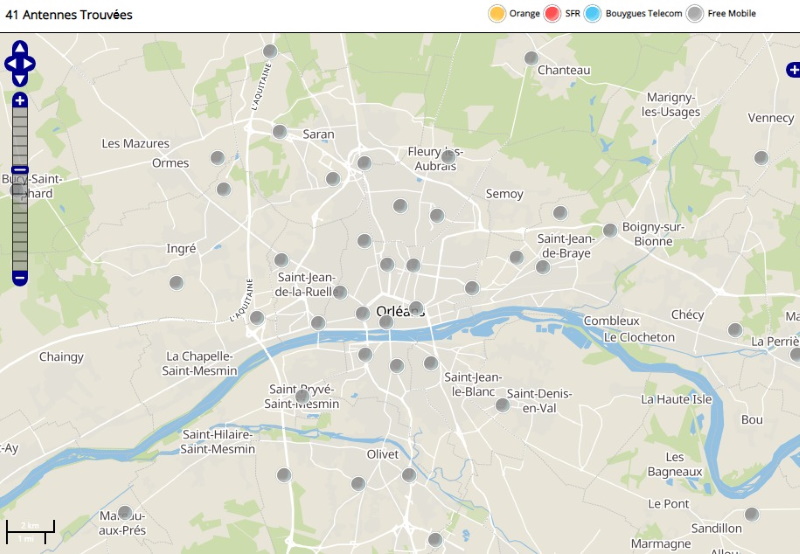Screen dimensions: 800x554
Task: Click the Orléans city label on map
Action: click(x=399, y=312)
